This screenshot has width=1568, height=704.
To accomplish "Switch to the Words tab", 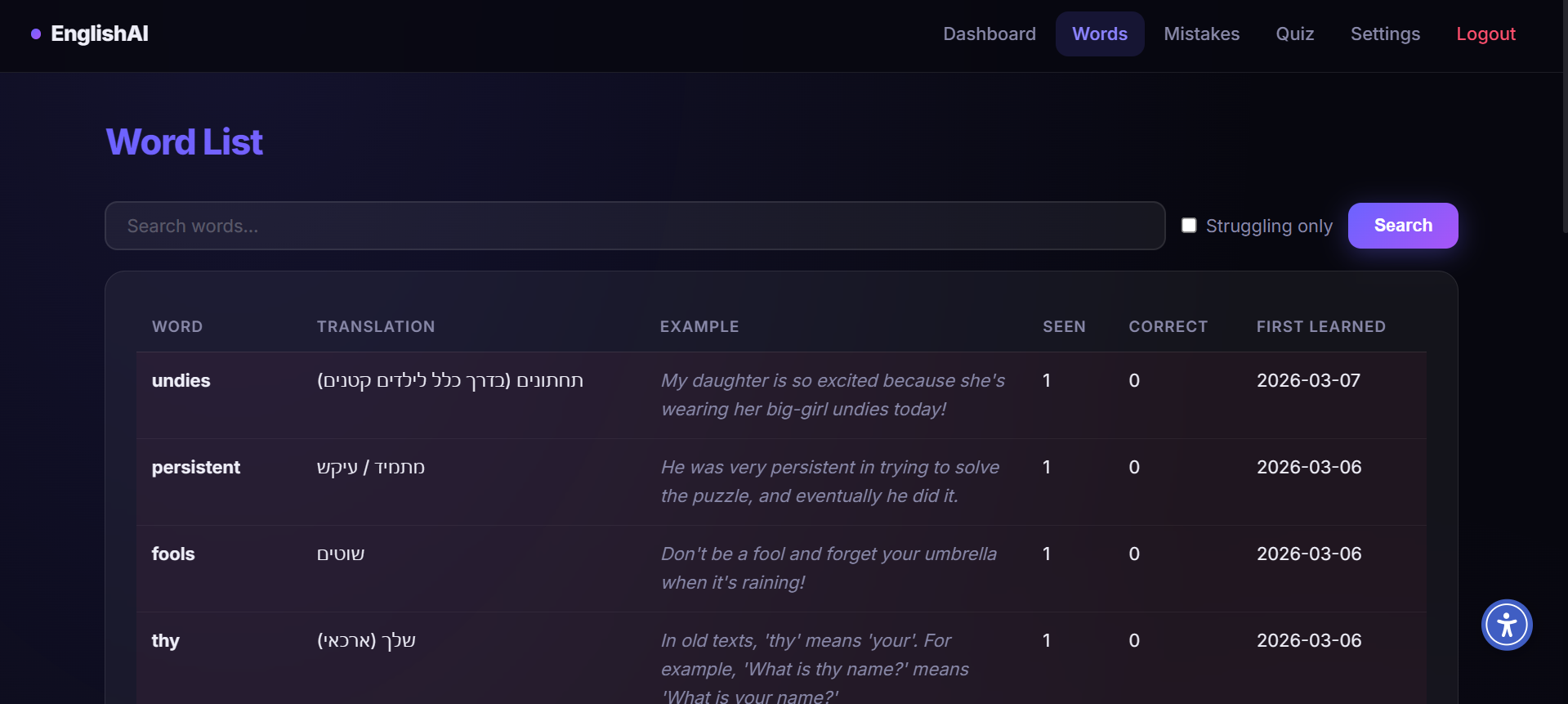I will [1099, 34].
